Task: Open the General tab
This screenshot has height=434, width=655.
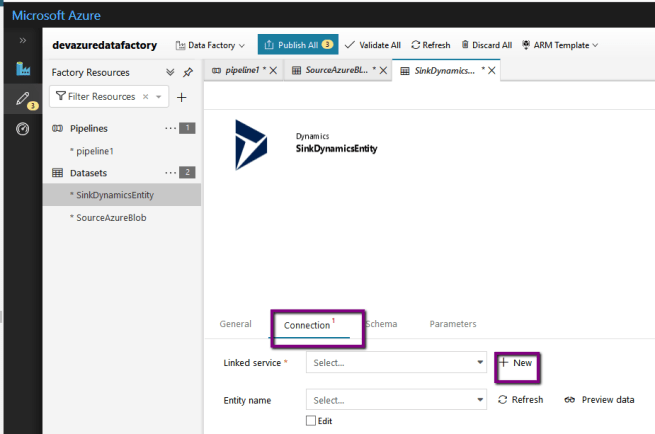Action: click(235, 324)
